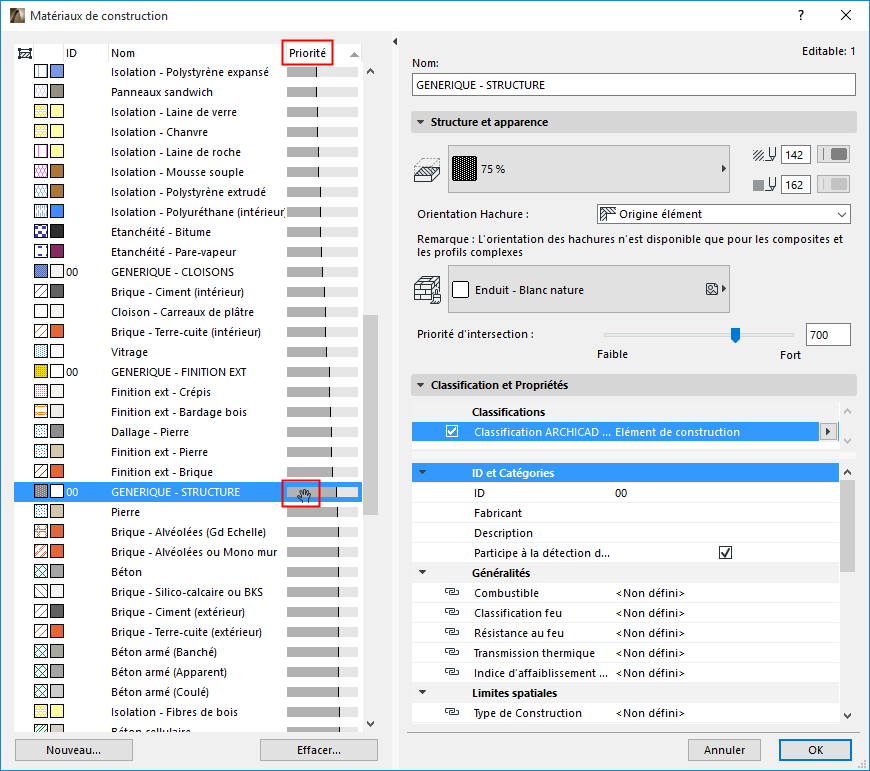Select GENERIQUE - CLOISONS in the list
The width and height of the screenshot is (870, 771).
188,272
